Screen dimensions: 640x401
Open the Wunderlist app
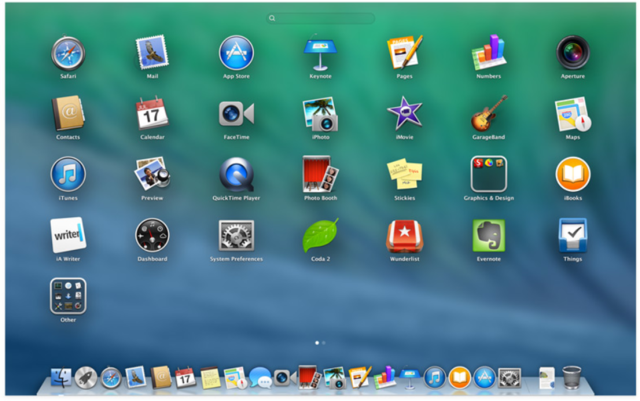point(404,236)
